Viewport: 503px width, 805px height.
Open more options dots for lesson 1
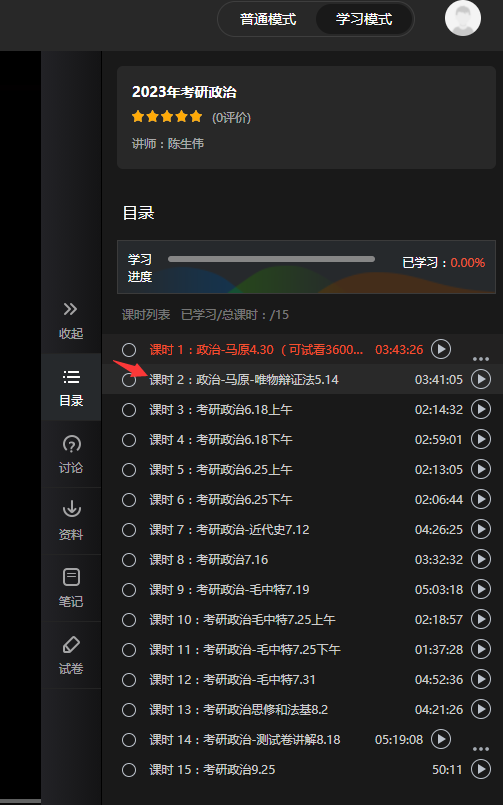tap(480, 359)
